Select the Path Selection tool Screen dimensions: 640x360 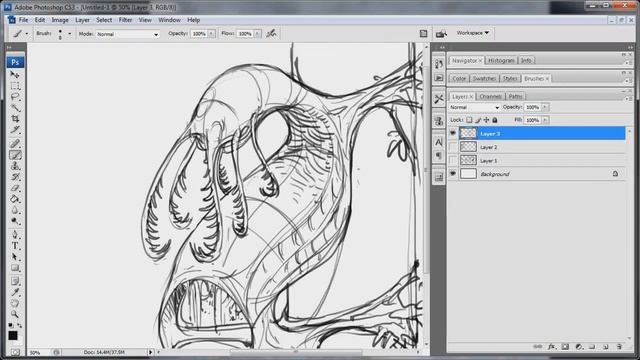[x=15, y=257]
